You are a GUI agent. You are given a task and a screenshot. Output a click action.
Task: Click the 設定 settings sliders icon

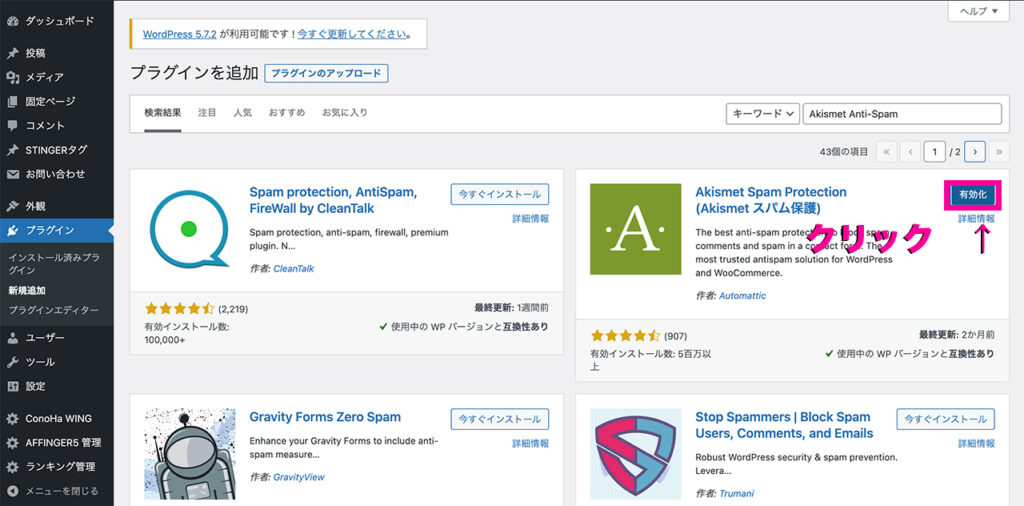pyautogui.click(x=12, y=386)
